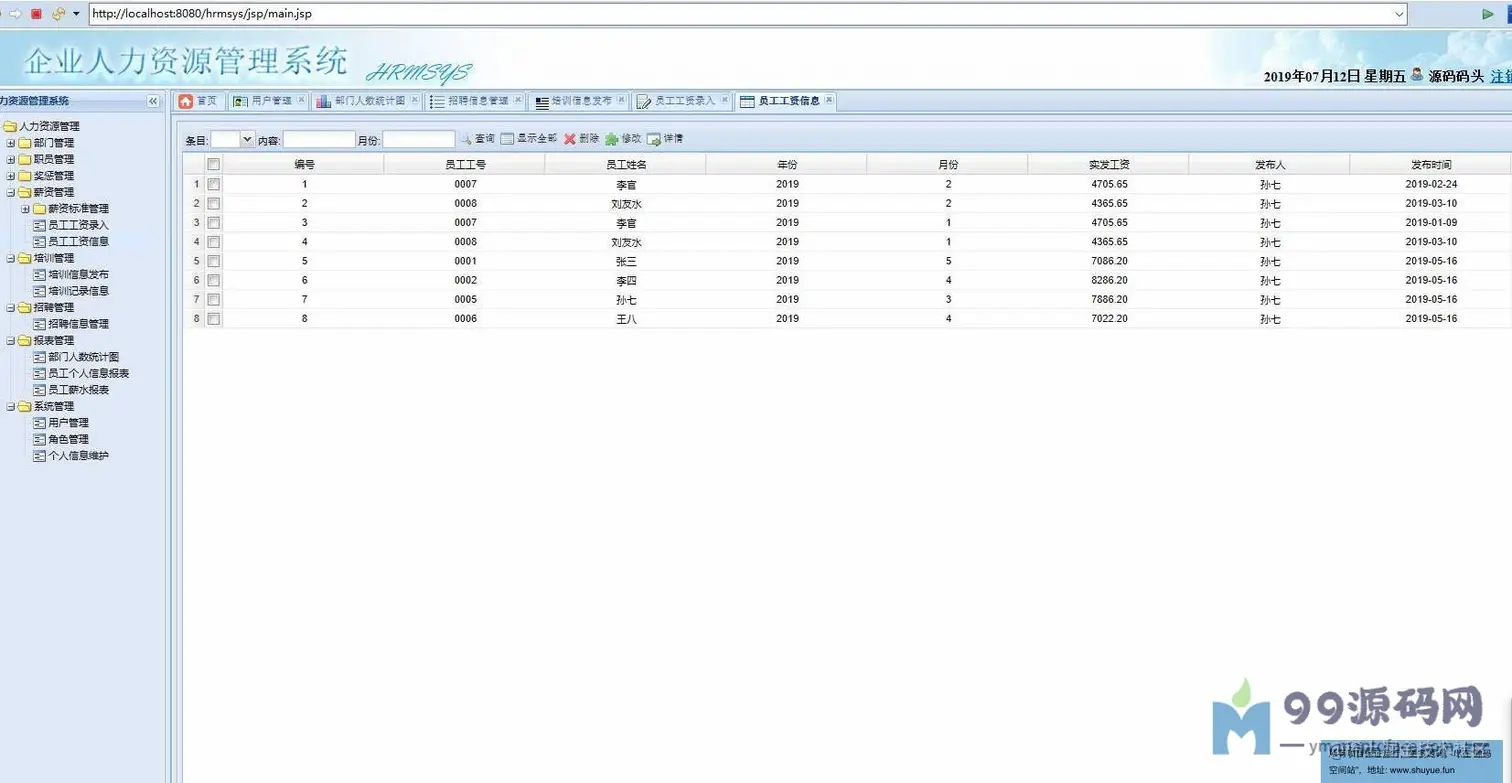The height and width of the screenshot is (783, 1512).
Task: Click the folder icon of 部门管理
Action: (x=25, y=142)
